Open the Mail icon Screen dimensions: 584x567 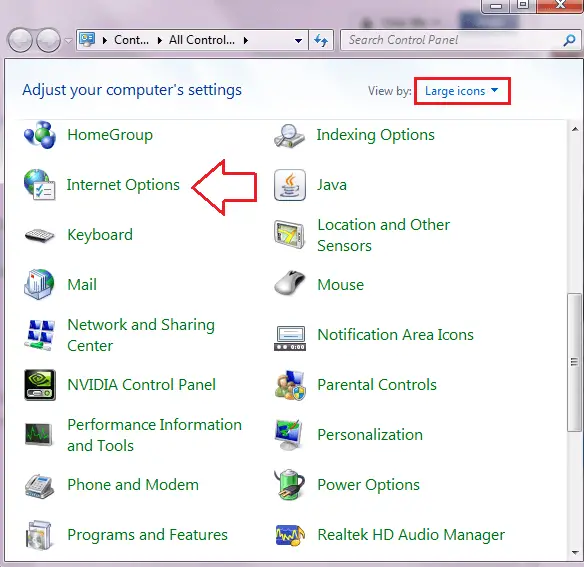pos(39,285)
